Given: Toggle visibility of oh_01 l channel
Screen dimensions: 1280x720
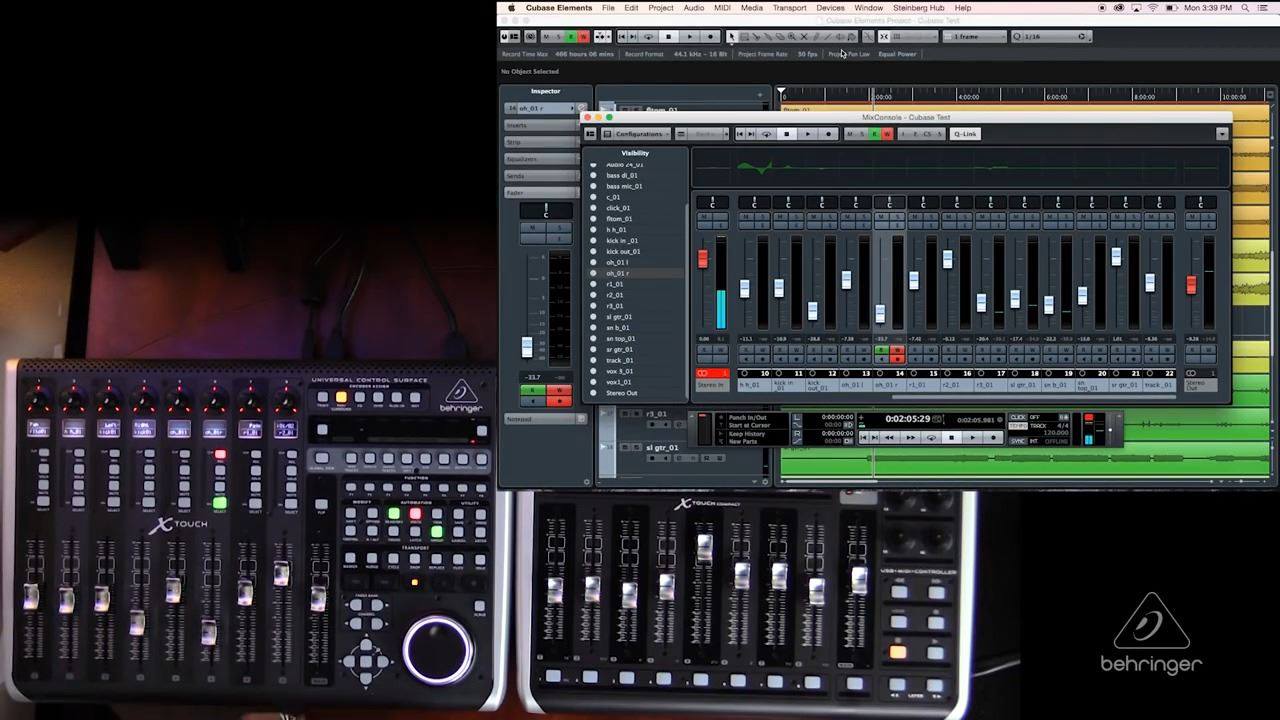Looking at the screenshot, I should click(593, 262).
